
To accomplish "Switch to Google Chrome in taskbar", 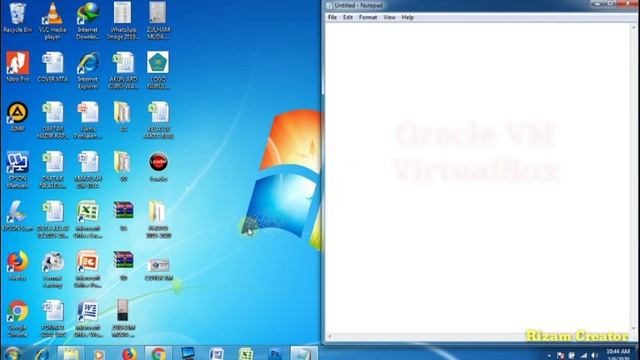I will [158, 354].
